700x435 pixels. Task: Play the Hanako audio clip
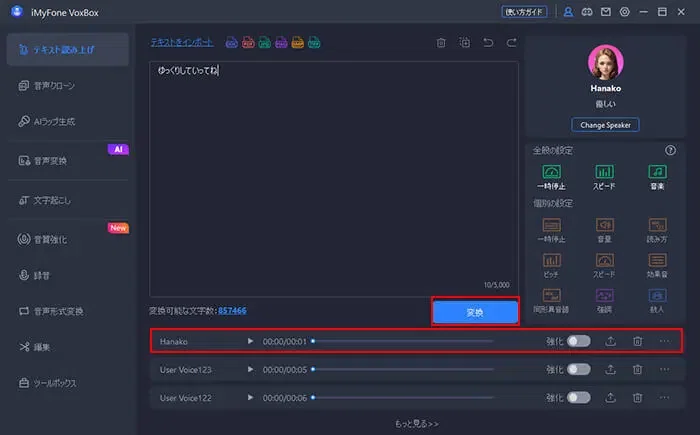pos(250,341)
